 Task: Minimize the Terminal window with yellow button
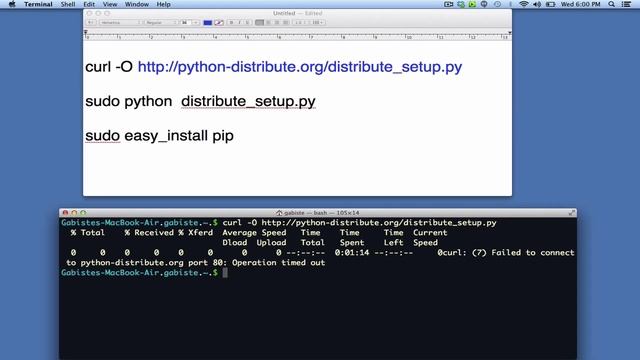coord(74,213)
